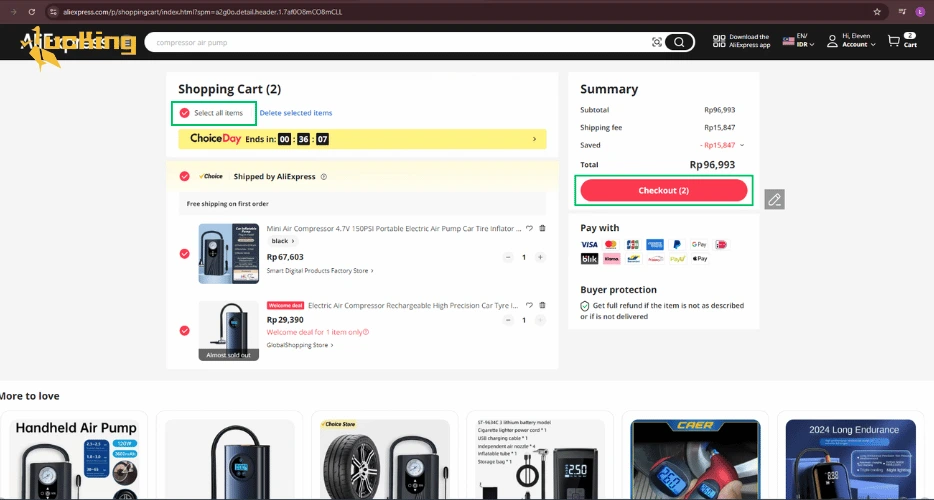This screenshot has height=500, width=934.
Task: Open the Handheld Air Pump recommendation card
Action: (74, 456)
